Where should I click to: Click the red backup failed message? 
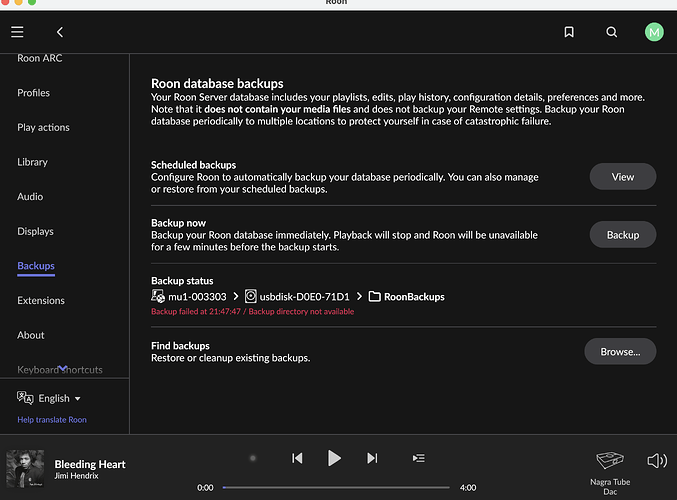coord(253,312)
